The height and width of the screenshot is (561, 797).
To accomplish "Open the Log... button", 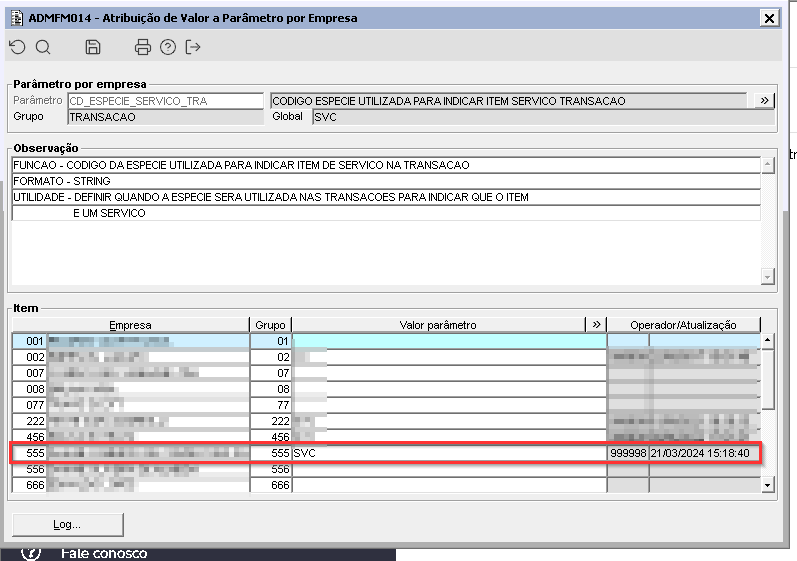I will [68, 524].
